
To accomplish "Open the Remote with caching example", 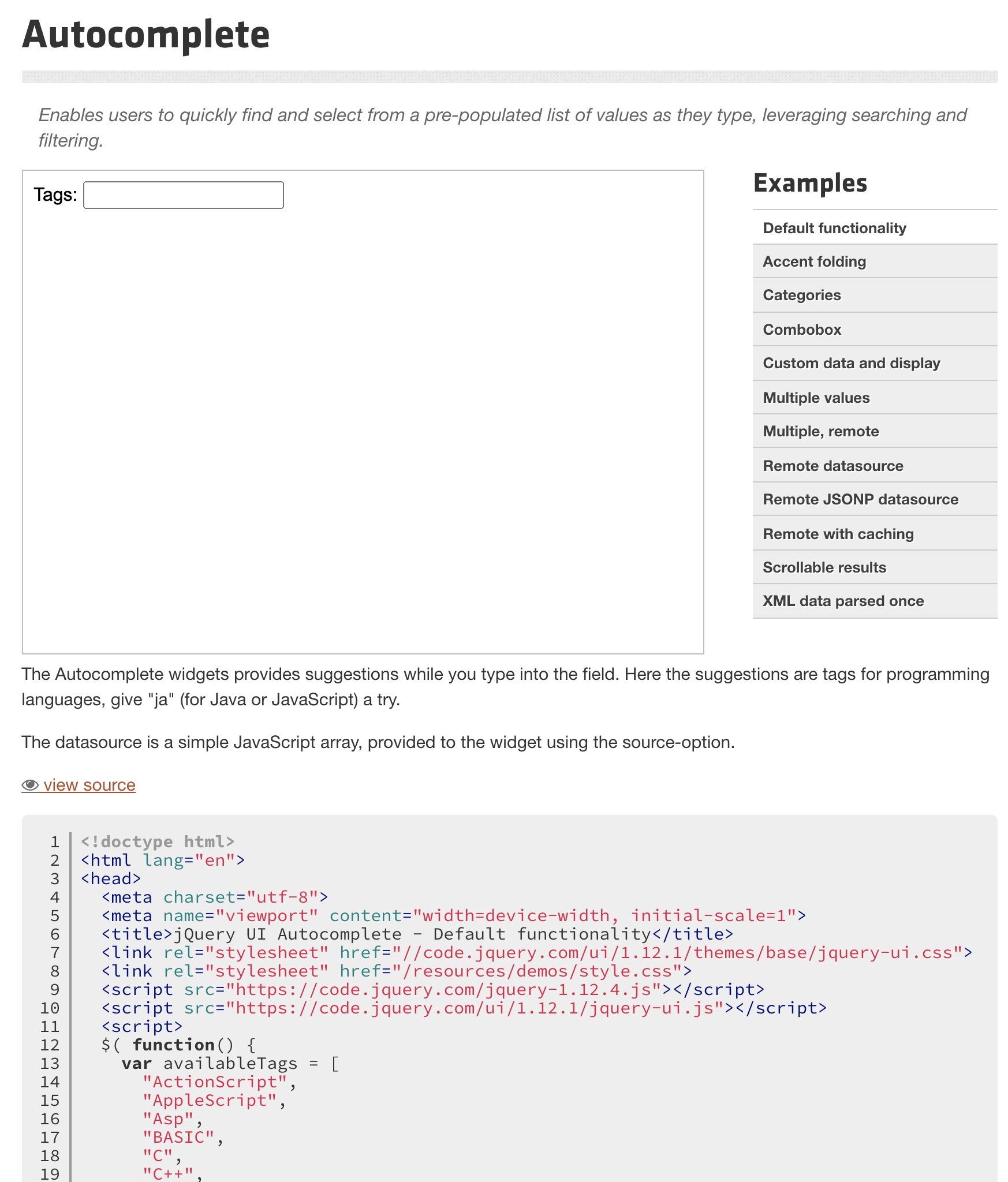I will coord(875,534).
